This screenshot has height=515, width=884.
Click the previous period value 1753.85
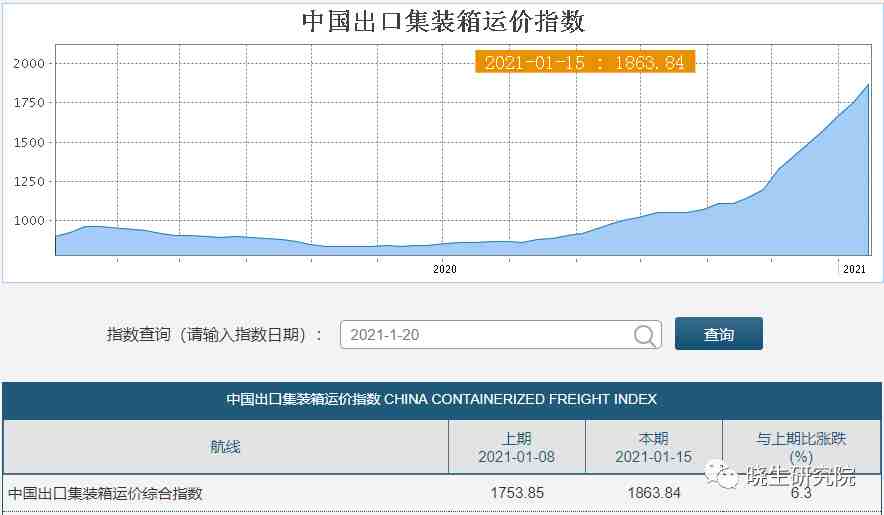517,493
